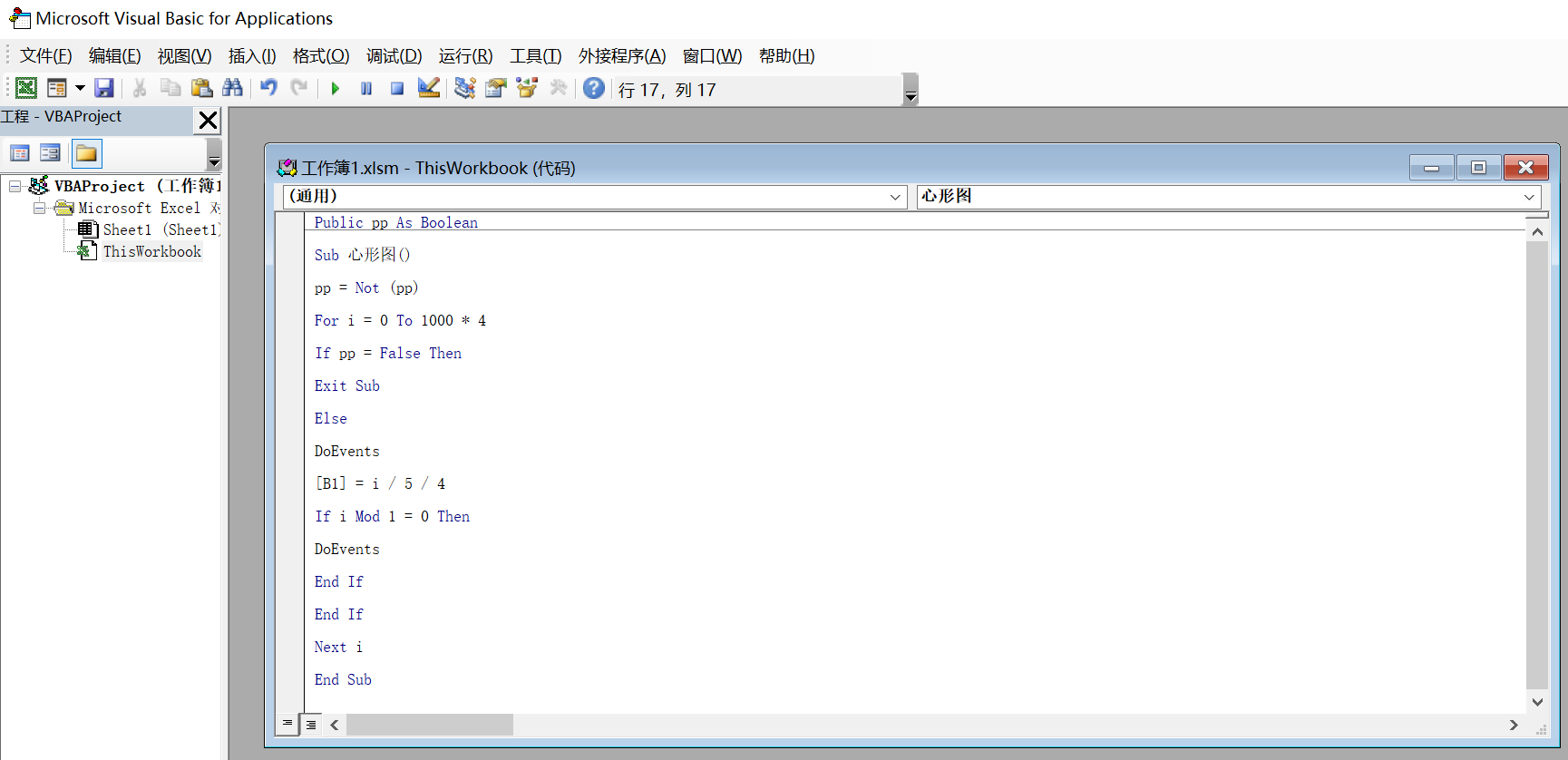Click the line 'For i = 0 To 1000 * 4'
The width and height of the screenshot is (1568, 760).
tap(400, 320)
